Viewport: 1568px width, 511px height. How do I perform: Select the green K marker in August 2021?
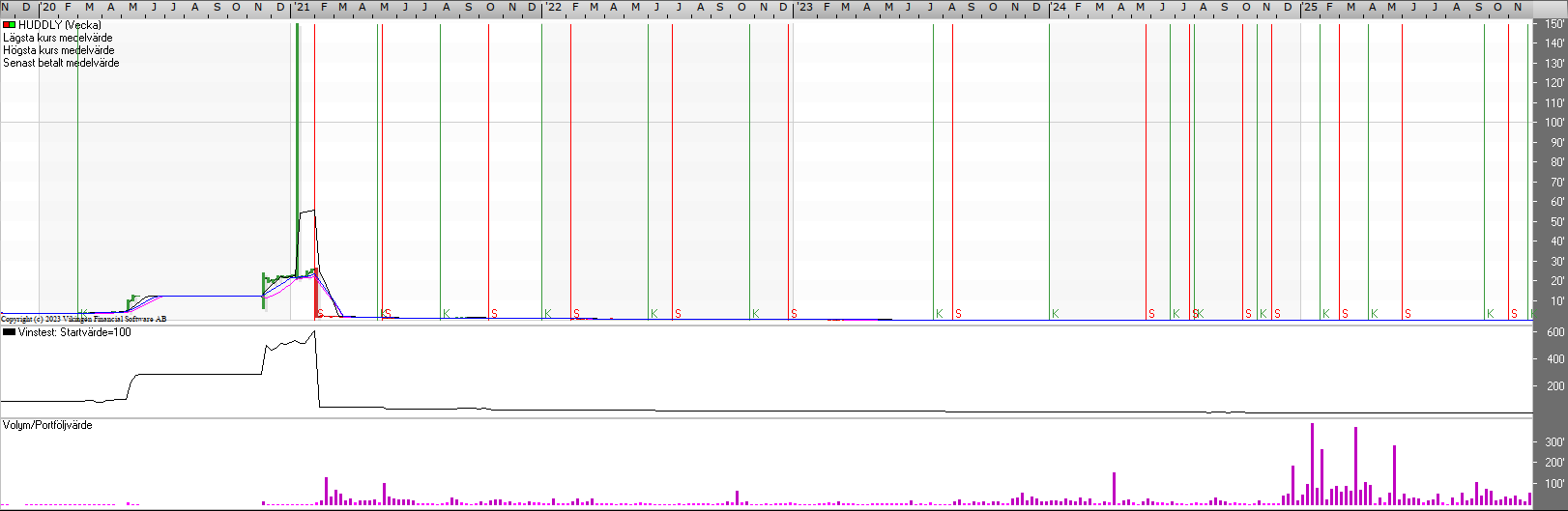point(446,314)
